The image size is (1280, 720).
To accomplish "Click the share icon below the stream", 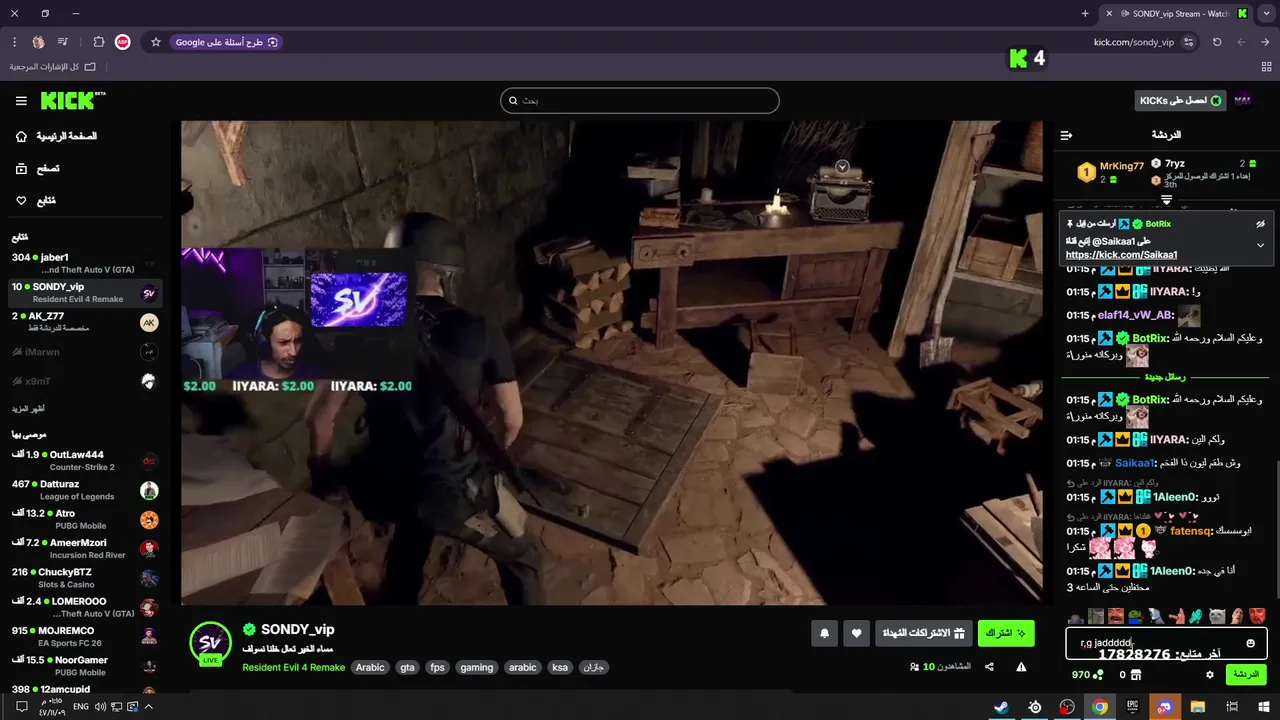I will (x=989, y=667).
